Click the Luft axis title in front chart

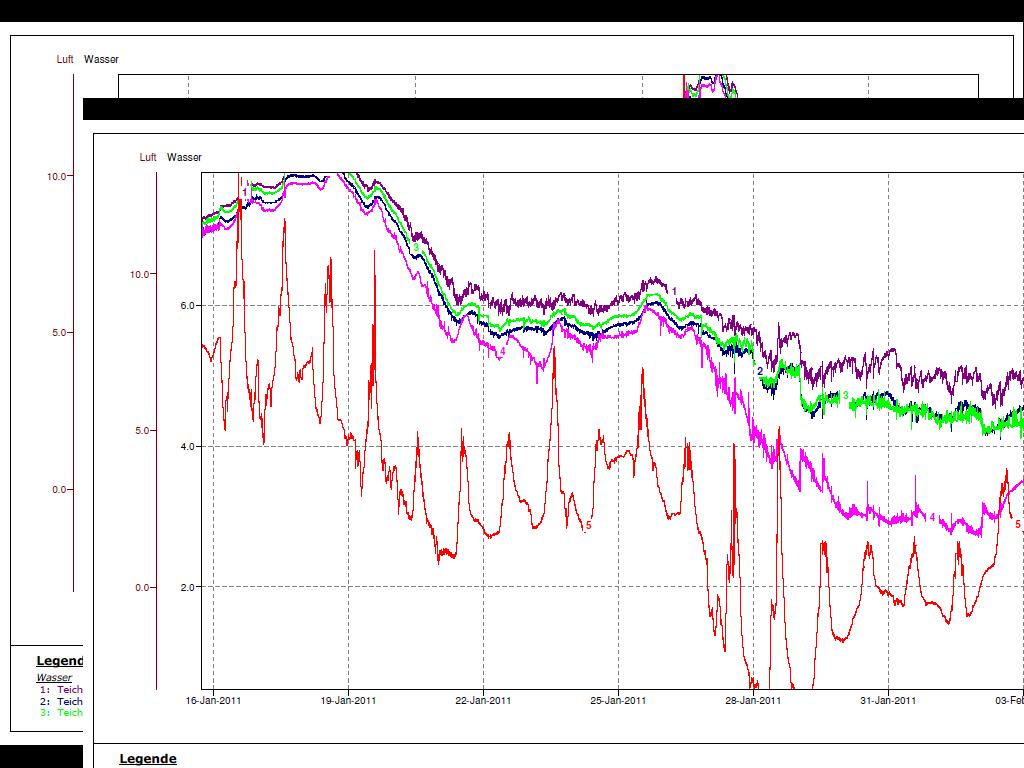pos(148,157)
